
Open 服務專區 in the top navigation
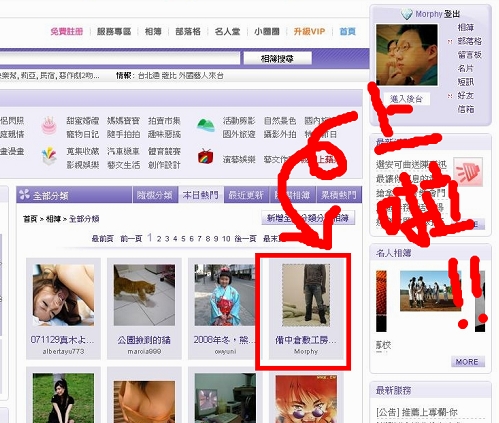pyautogui.click(x=114, y=32)
